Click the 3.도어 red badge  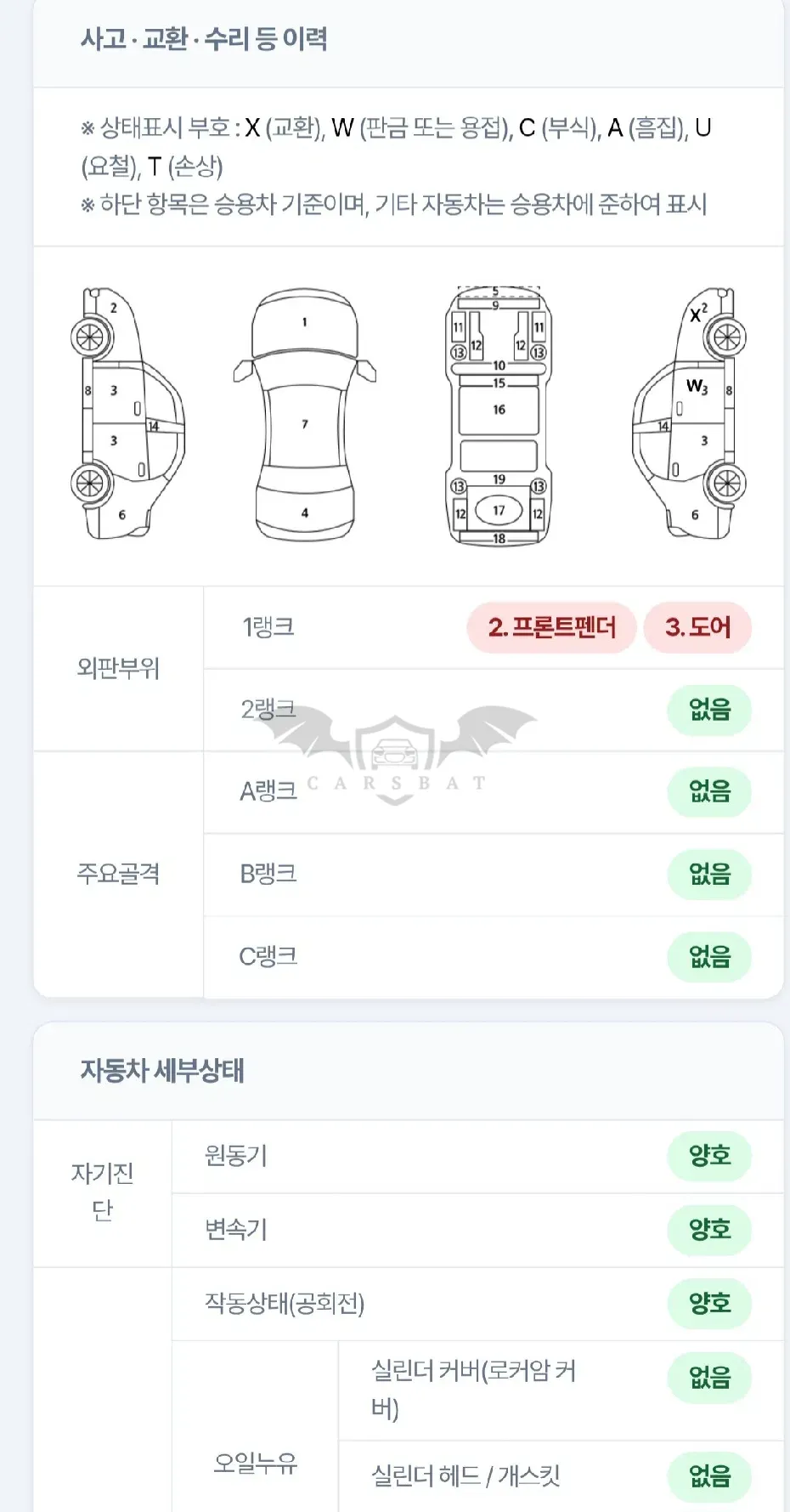pyautogui.click(x=697, y=628)
